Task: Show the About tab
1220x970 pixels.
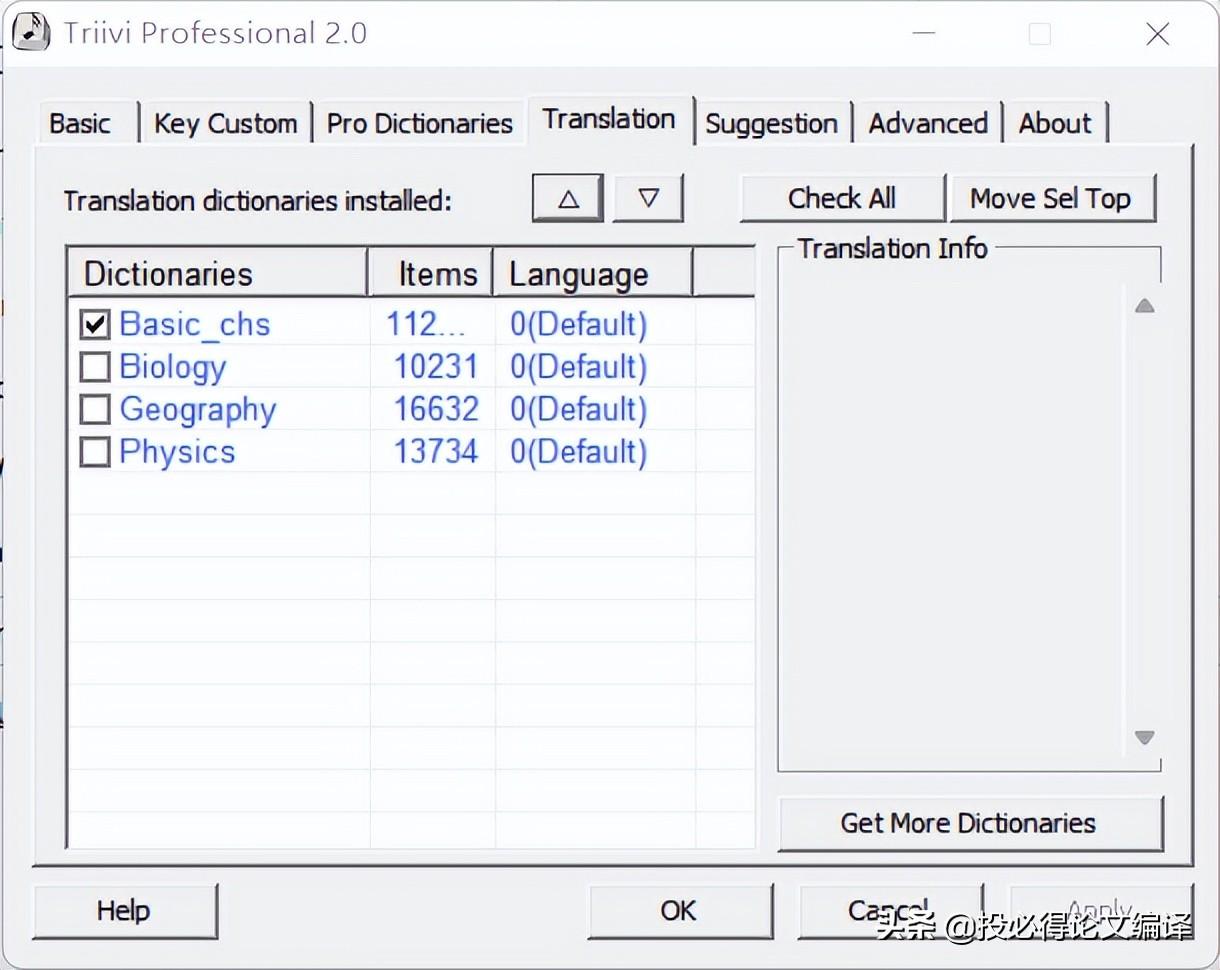Action: [x=1055, y=124]
